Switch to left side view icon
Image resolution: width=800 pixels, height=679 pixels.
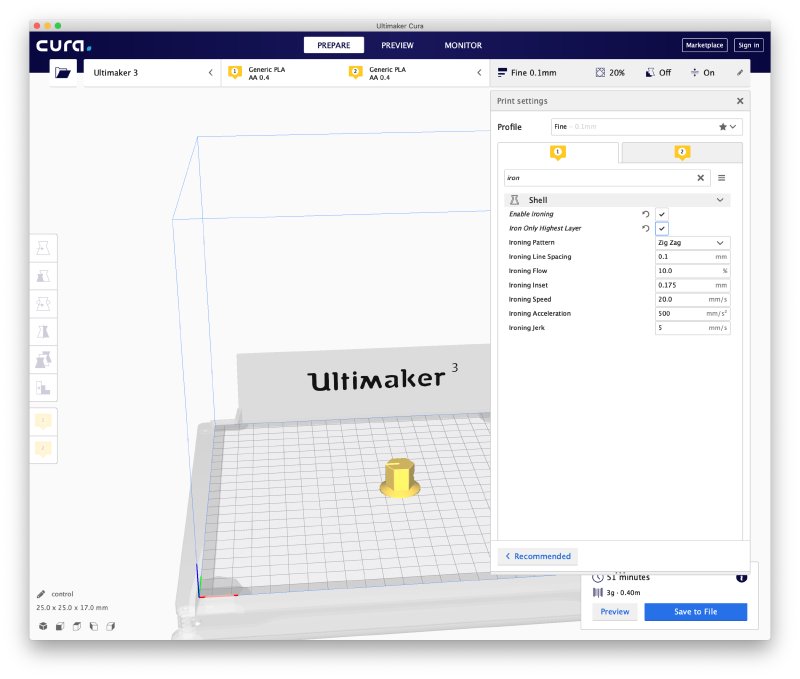[94, 626]
